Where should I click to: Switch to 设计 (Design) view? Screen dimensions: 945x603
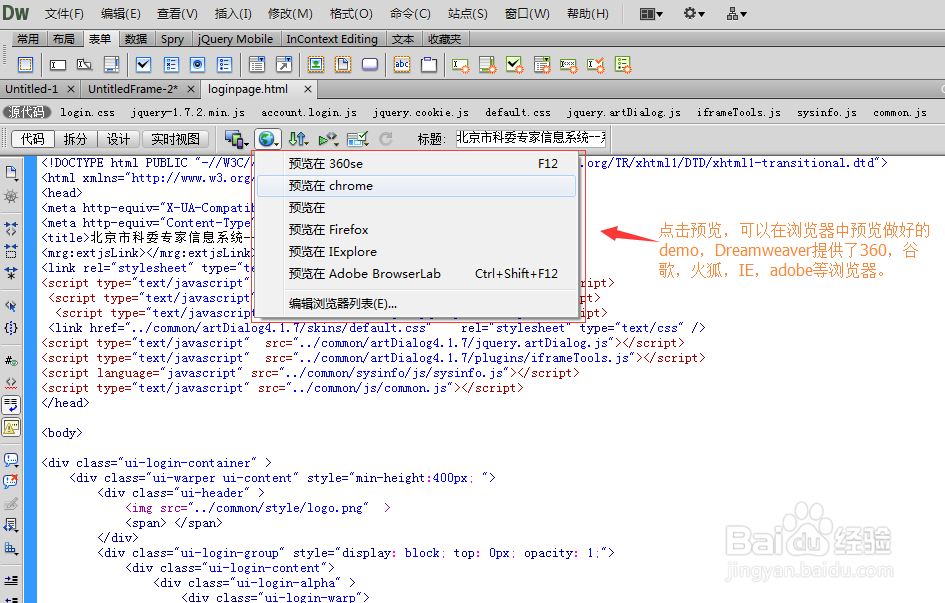click(x=118, y=139)
